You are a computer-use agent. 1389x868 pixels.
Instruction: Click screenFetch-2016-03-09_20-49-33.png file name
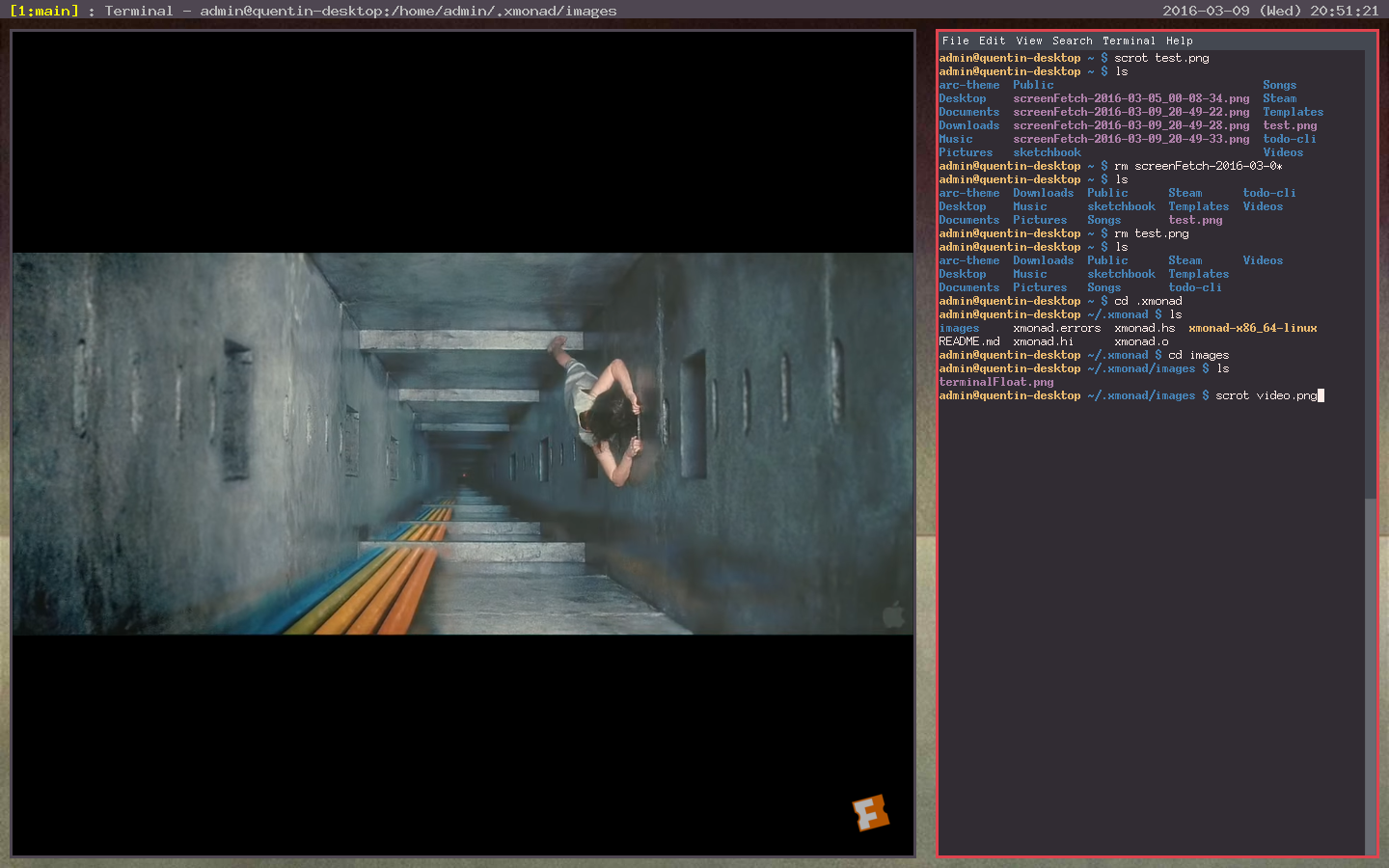1130,139
